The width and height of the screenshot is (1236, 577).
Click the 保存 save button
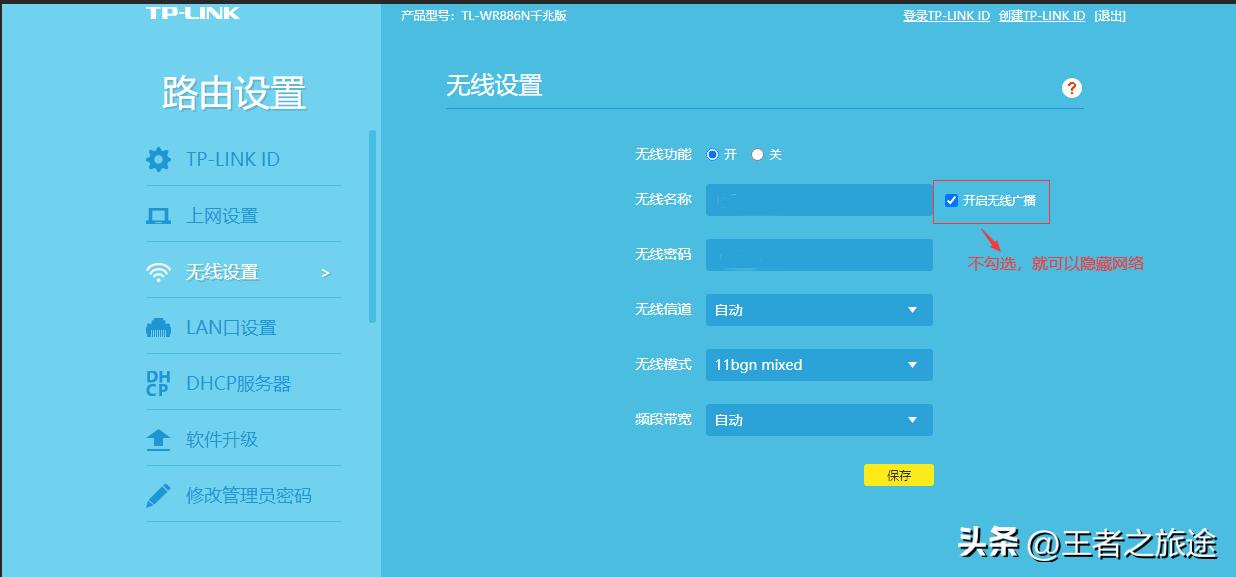(x=898, y=474)
